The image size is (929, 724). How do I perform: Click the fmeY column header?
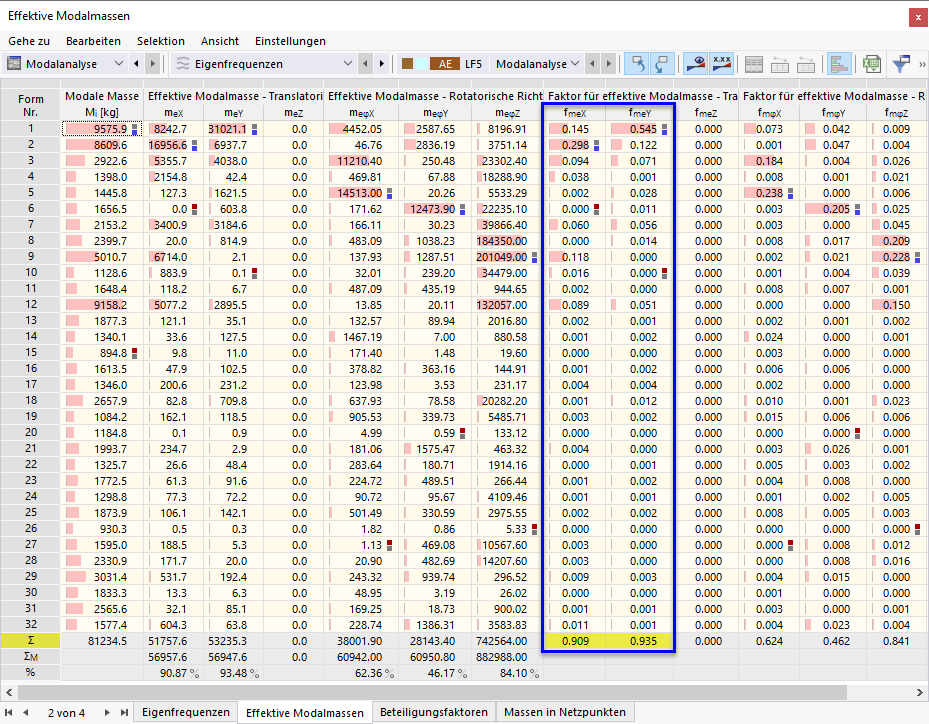640,113
